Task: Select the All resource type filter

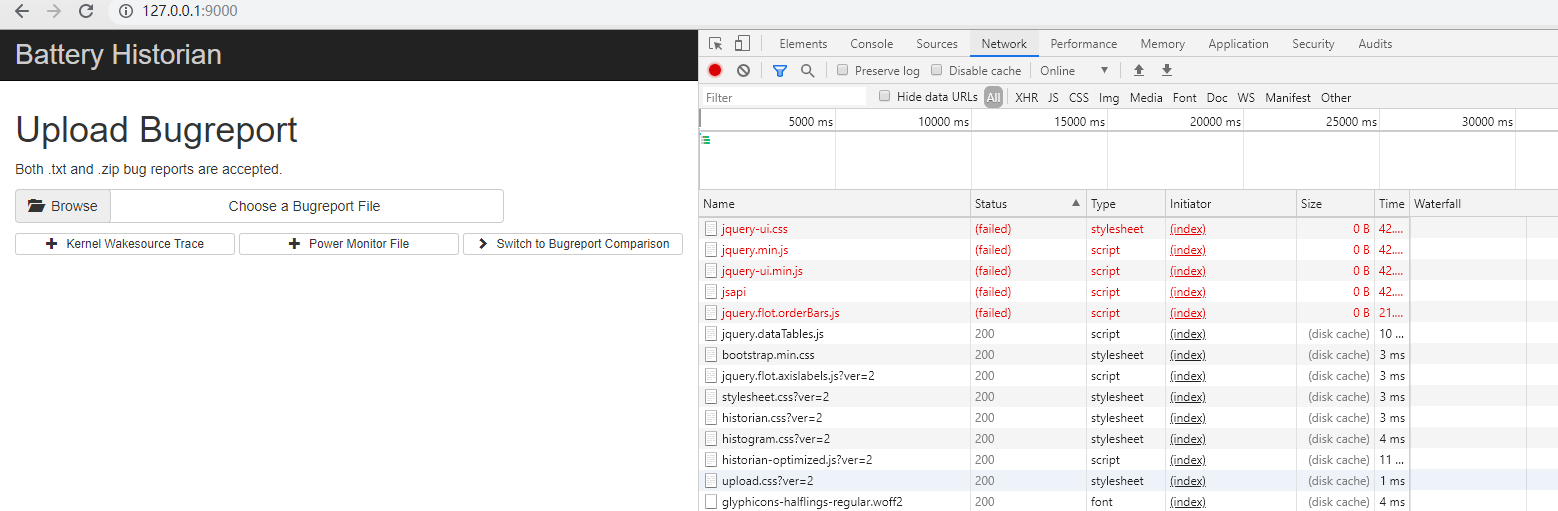Action: 993,98
